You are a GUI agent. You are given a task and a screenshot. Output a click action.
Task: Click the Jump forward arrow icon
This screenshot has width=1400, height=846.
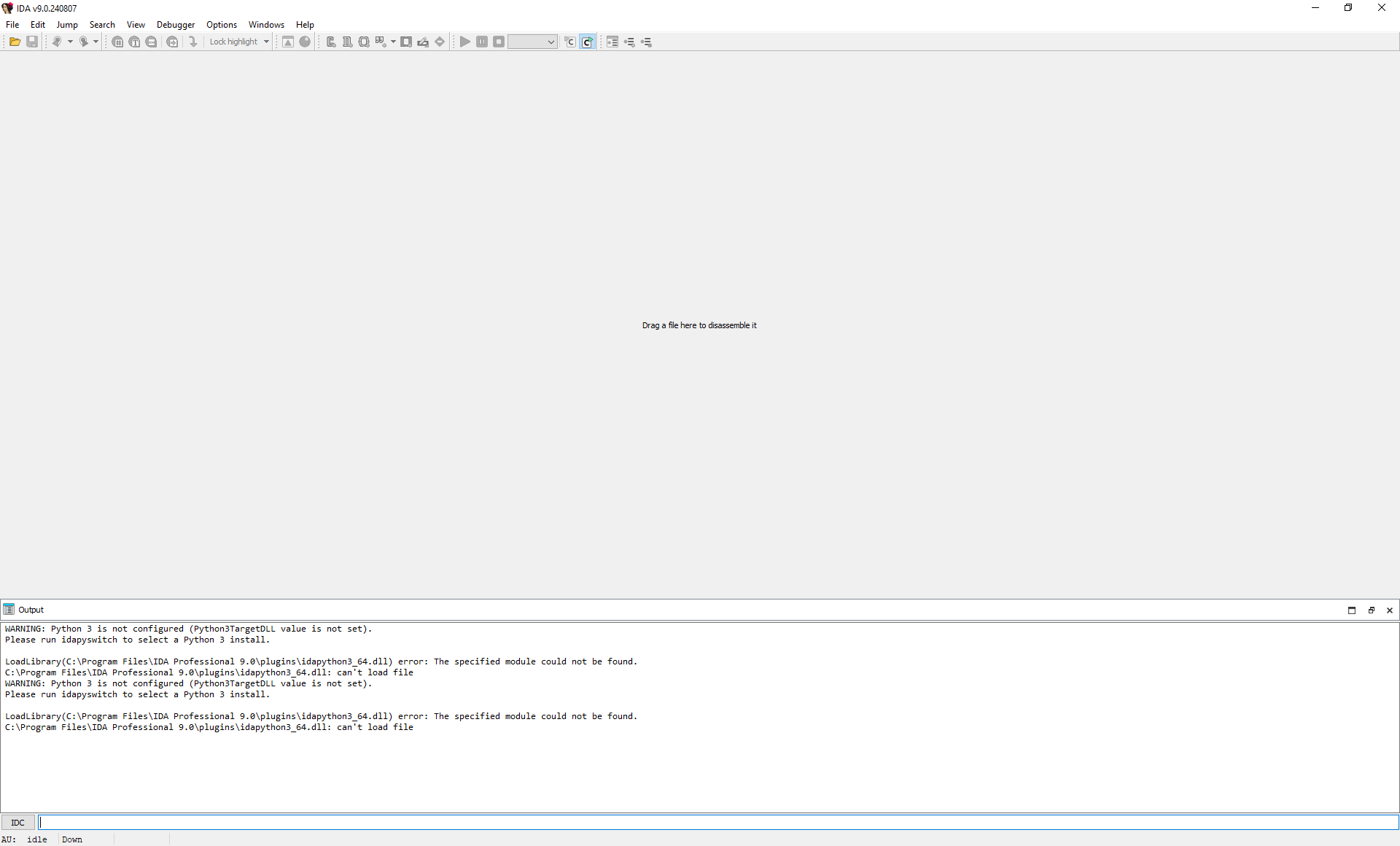pos(83,42)
